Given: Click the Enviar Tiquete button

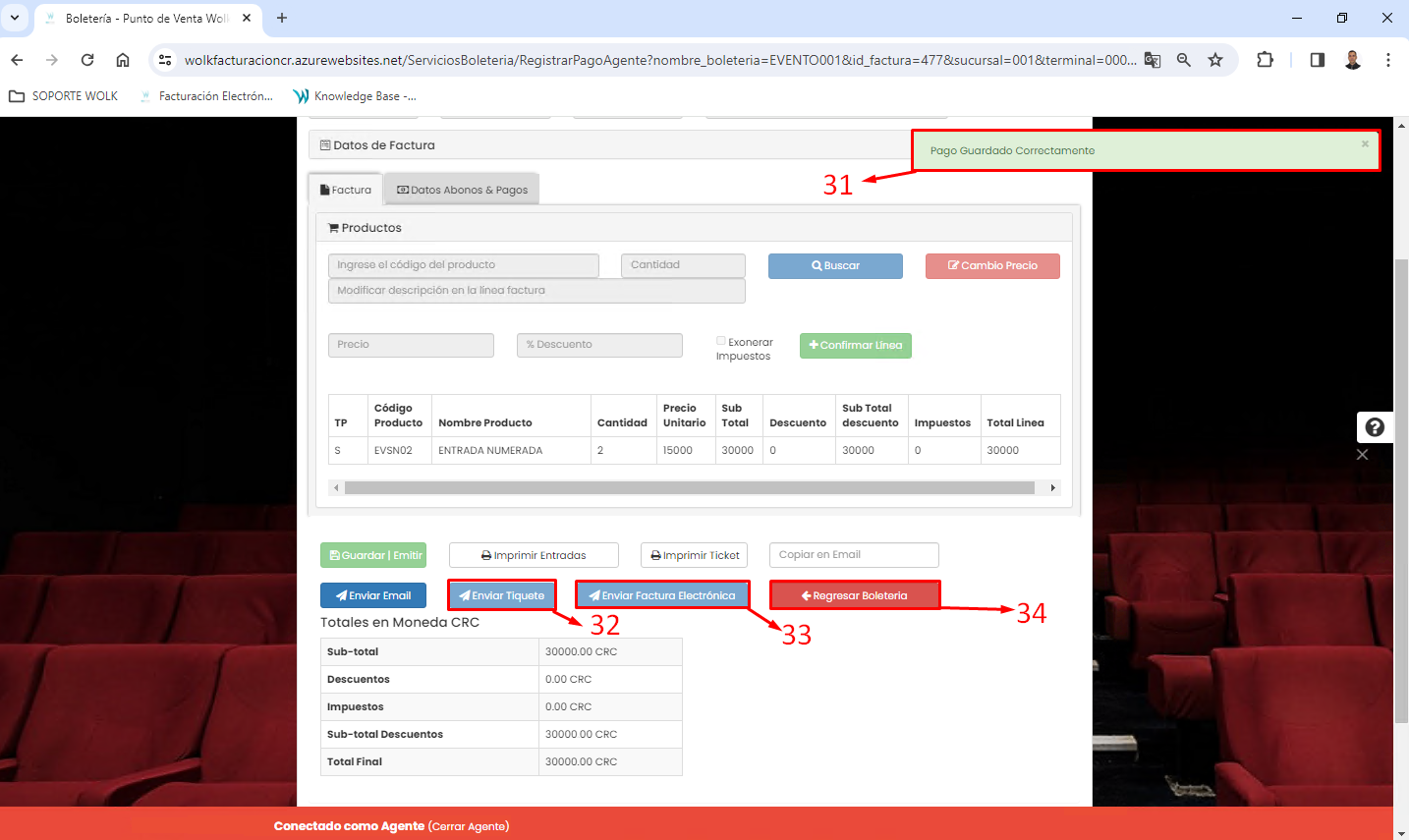Looking at the screenshot, I should pyautogui.click(x=502, y=595).
